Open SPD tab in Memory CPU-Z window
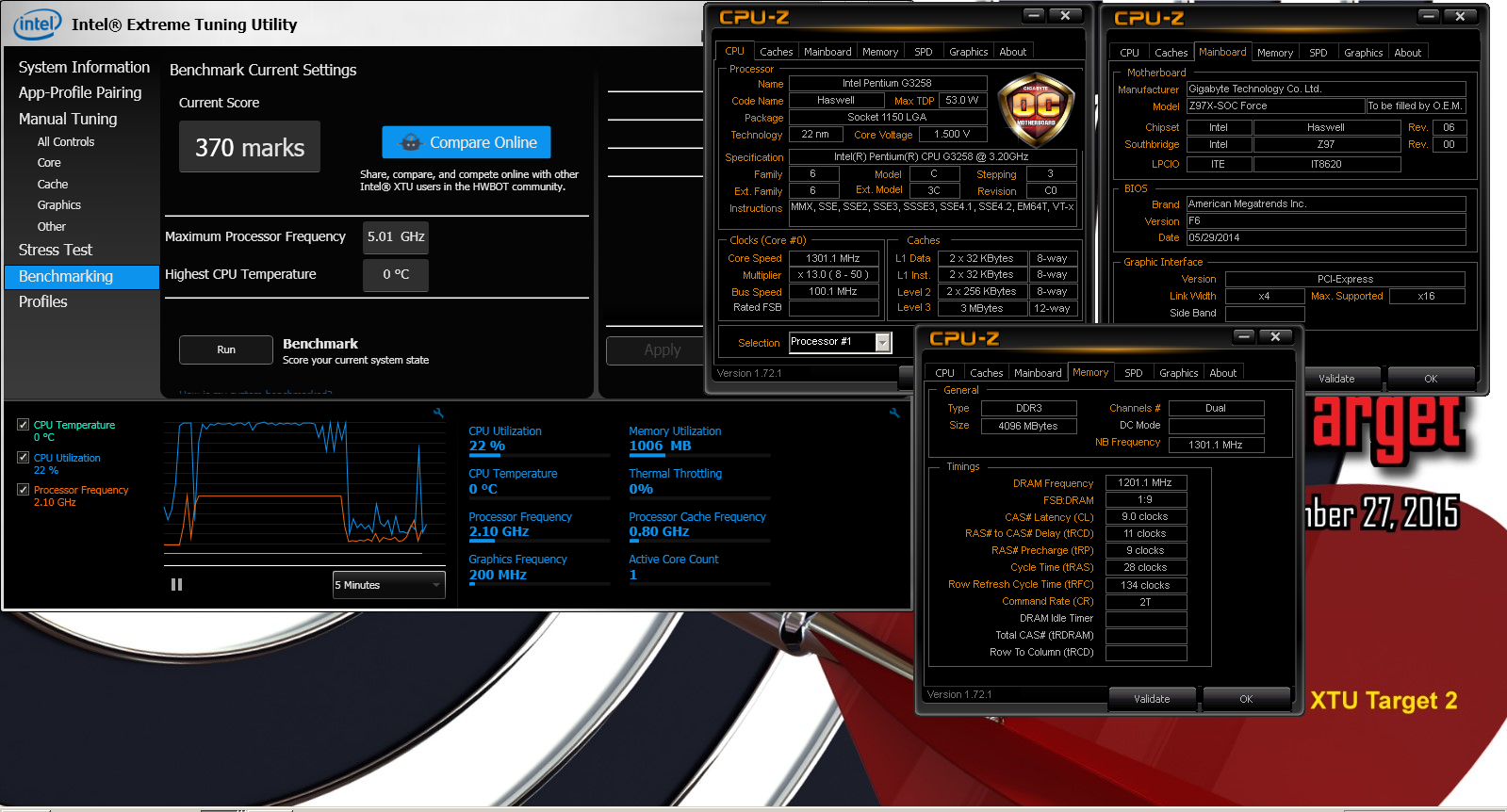 click(x=1134, y=373)
